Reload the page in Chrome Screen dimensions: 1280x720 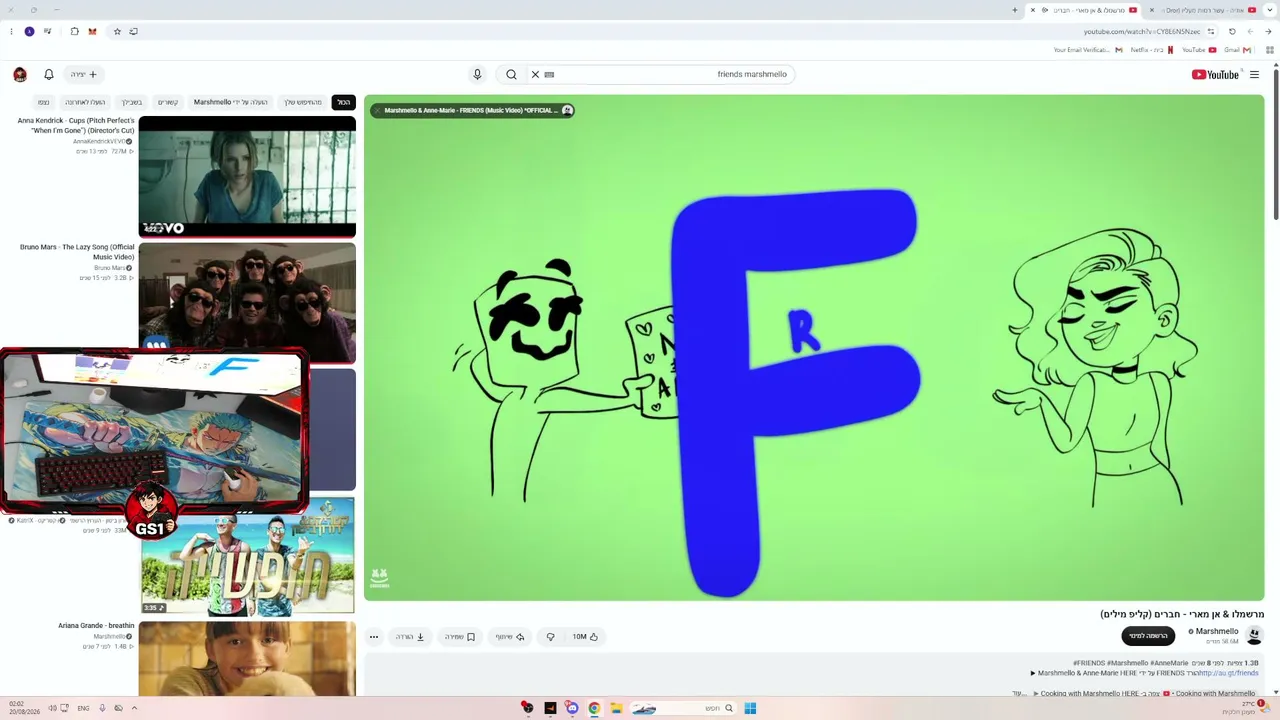[x=1232, y=31]
